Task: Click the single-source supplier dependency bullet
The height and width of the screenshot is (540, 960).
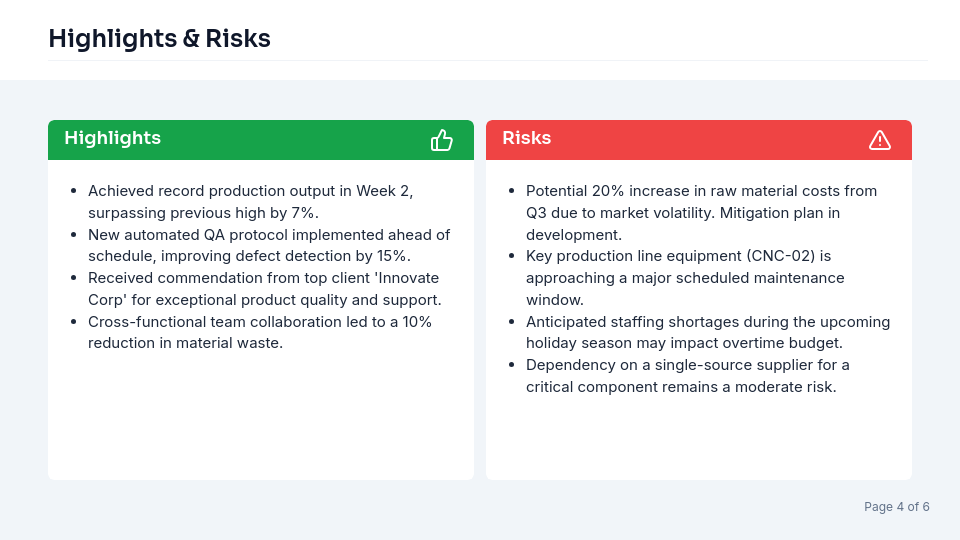Action: tap(687, 376)
